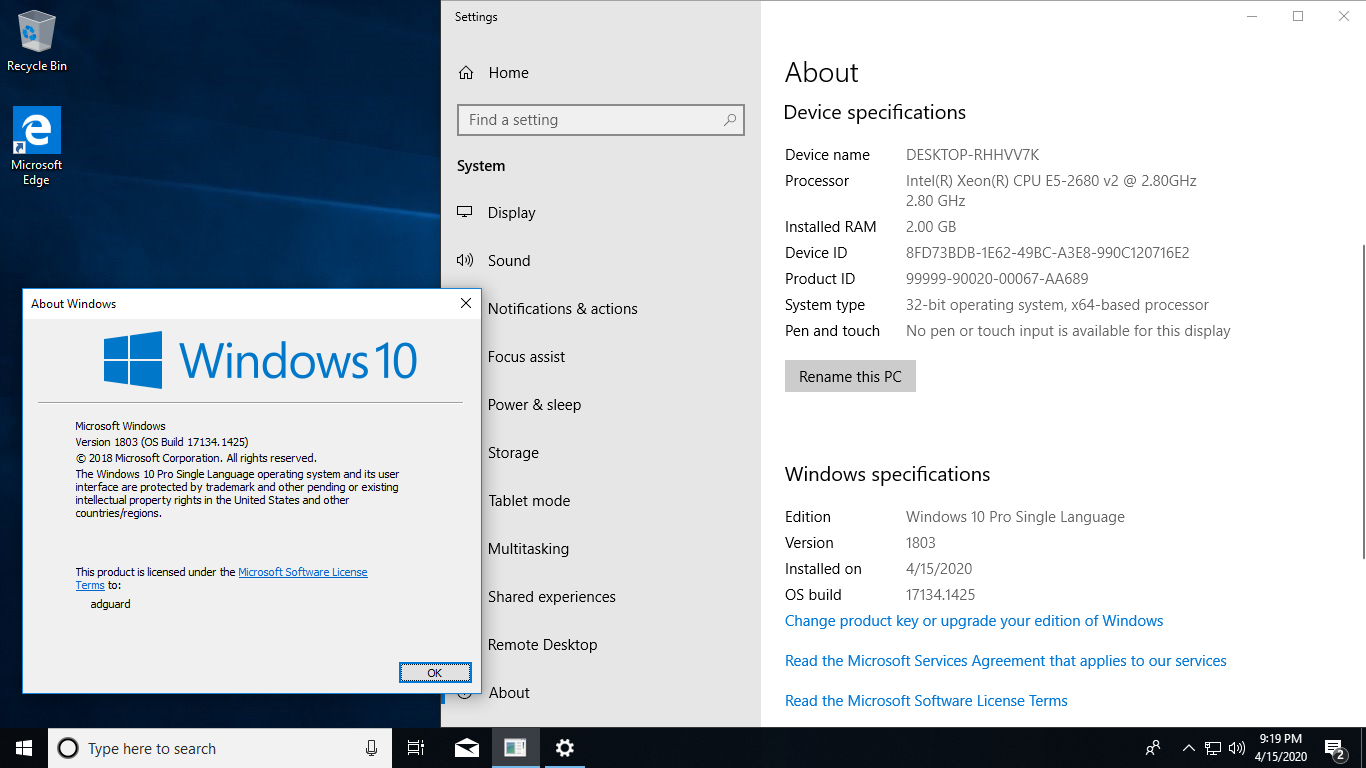Open Microsoft Software License Terms link in dialog
1366x768 pixels.
coord(303,572)
